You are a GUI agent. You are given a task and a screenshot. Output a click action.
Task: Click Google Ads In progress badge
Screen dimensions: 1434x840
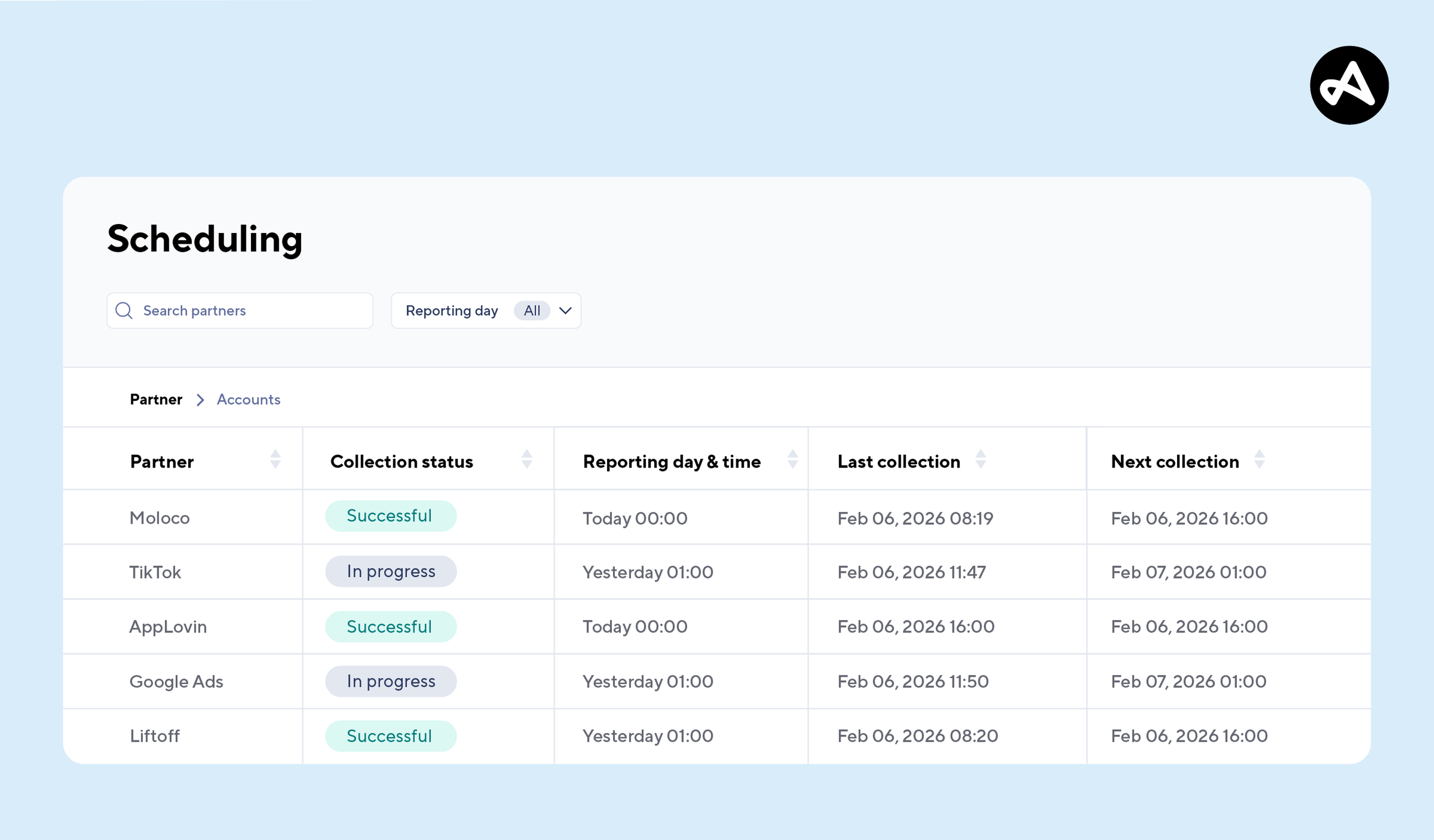point(390,681)
